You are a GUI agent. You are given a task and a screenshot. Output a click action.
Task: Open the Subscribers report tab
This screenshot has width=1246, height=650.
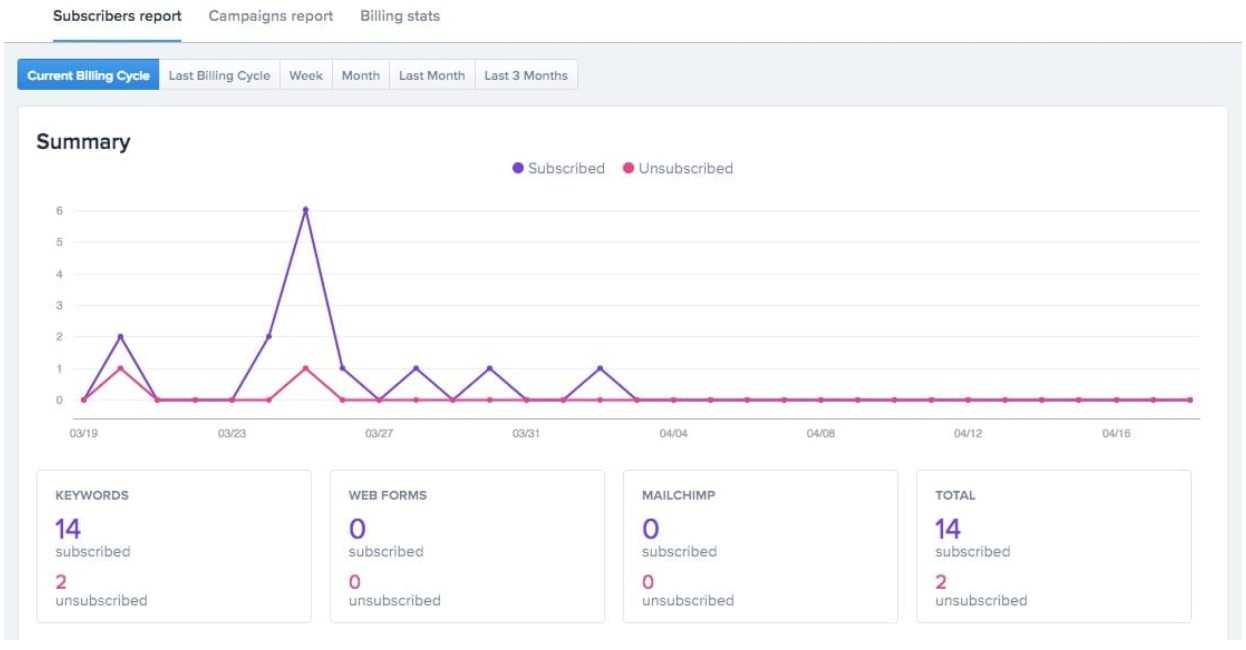pos(117,16)
